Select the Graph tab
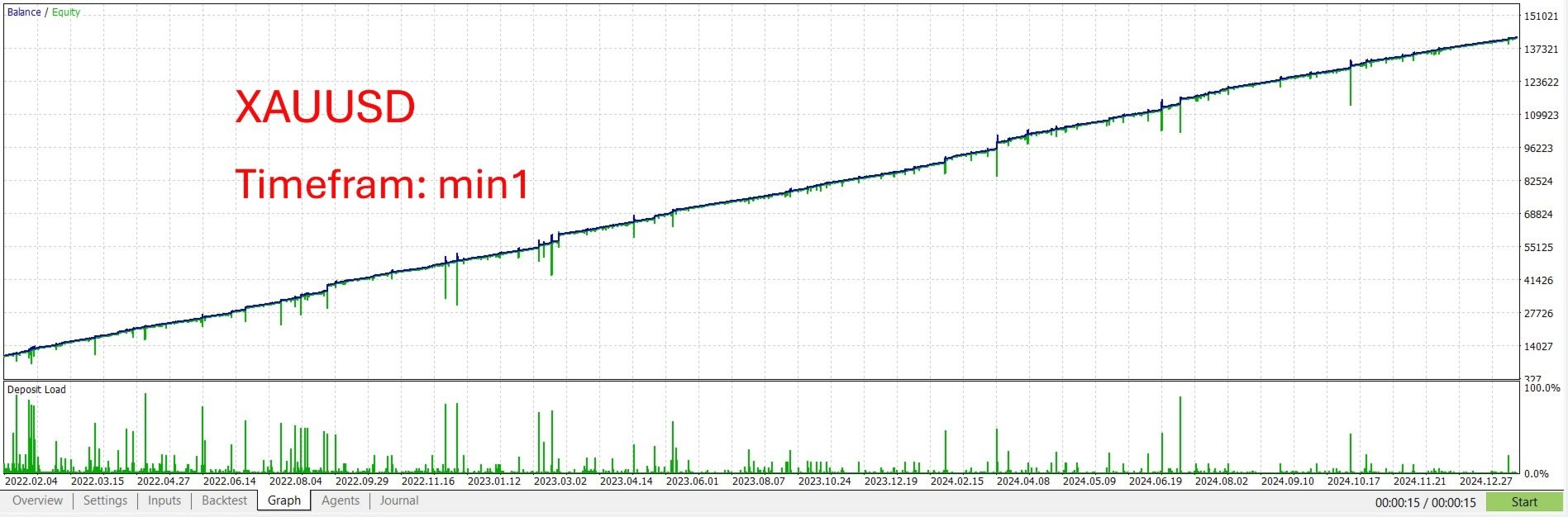The width and height of the screenshot is (1568, 517). (x=284, y=500)
